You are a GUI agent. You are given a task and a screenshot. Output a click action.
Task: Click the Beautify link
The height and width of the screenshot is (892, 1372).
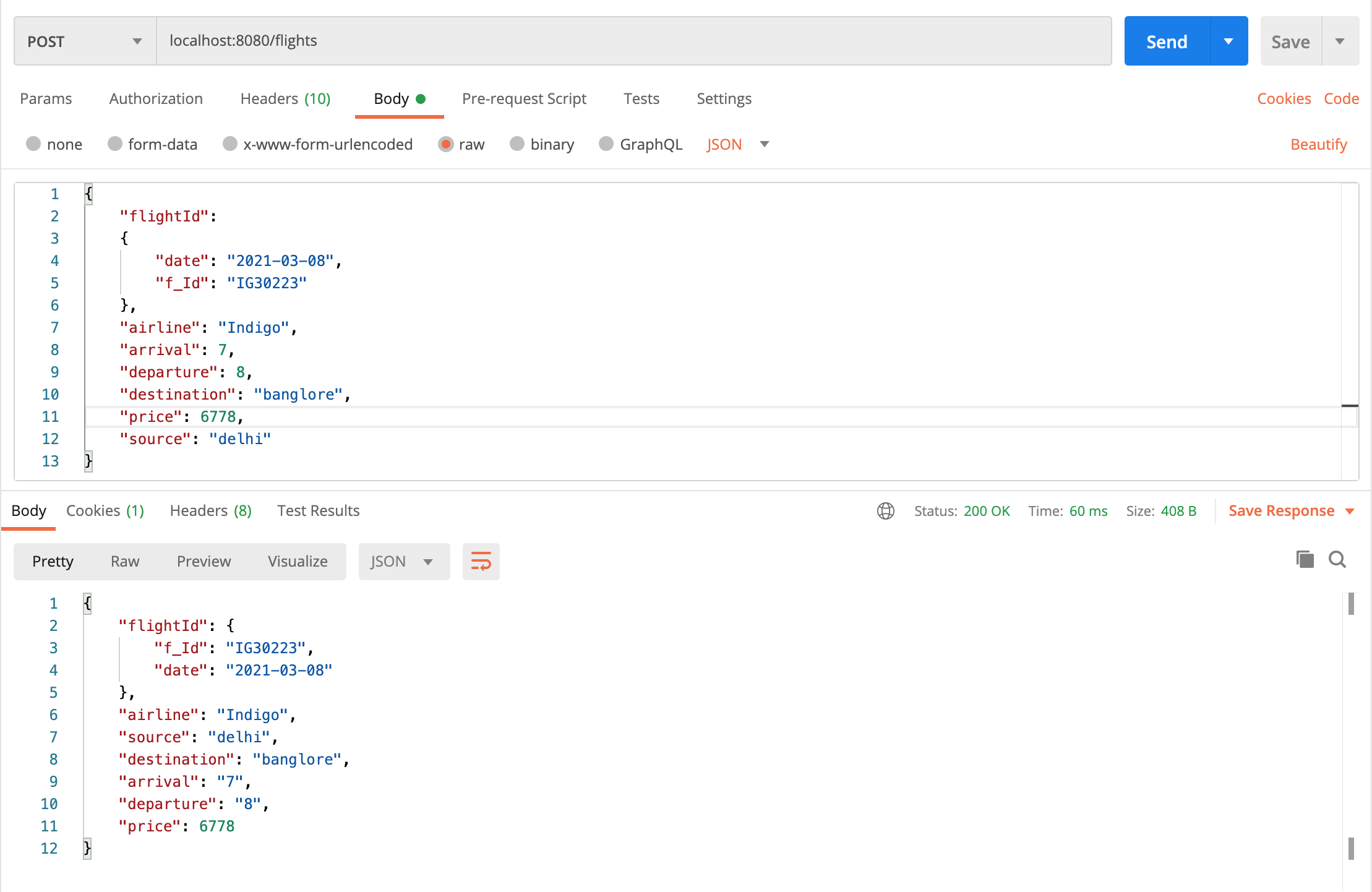1318,144
